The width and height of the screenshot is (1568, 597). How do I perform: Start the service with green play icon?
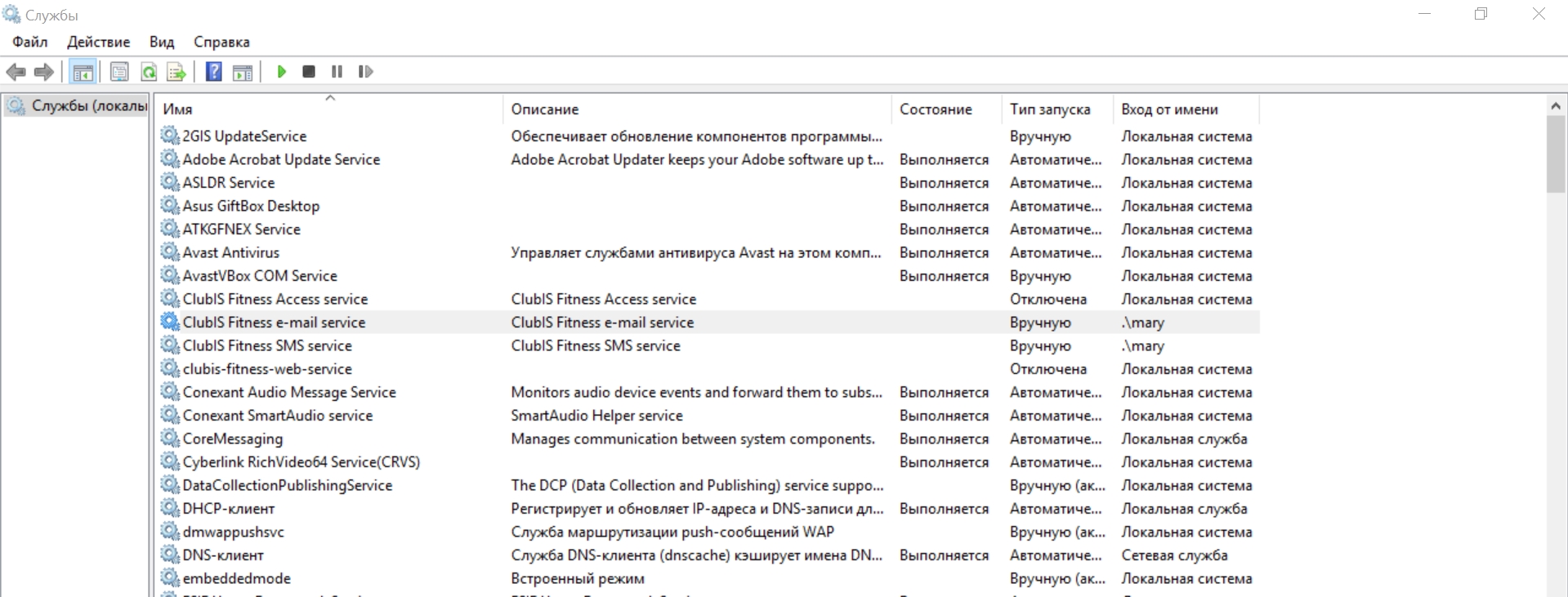(x=282, y=72)
